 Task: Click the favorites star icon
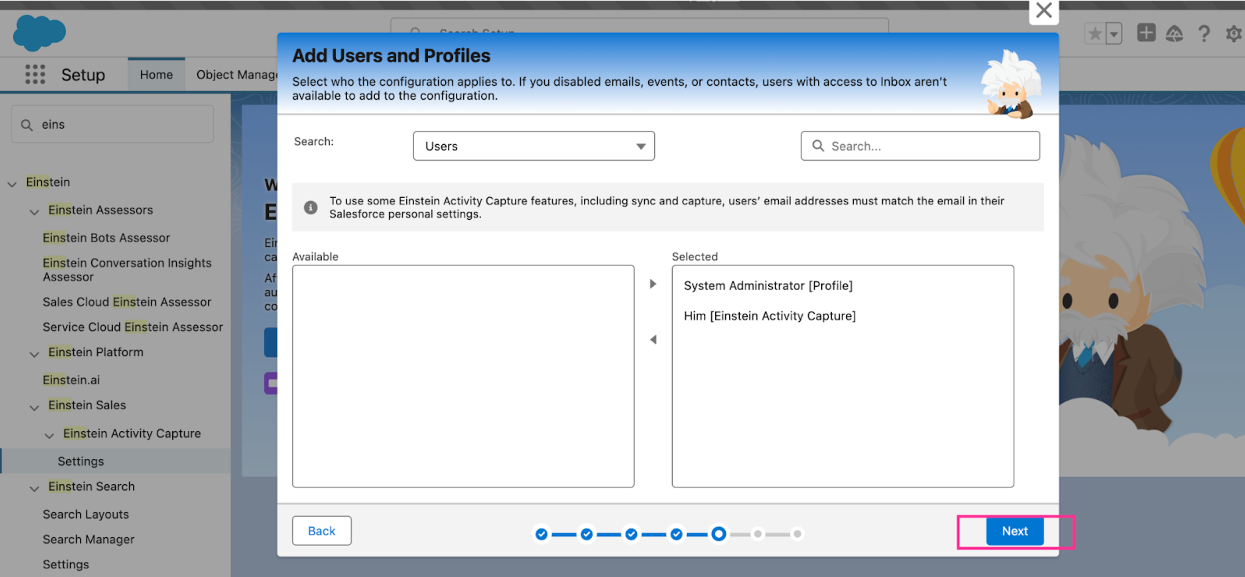[x=1095, y=34]
